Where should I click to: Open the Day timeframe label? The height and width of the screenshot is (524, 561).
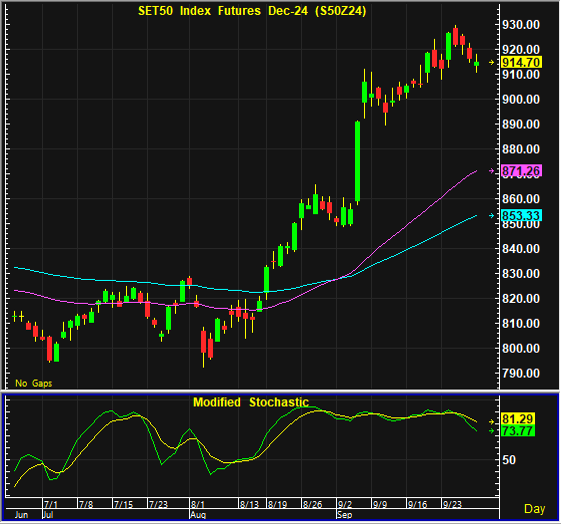click(535, 509)
